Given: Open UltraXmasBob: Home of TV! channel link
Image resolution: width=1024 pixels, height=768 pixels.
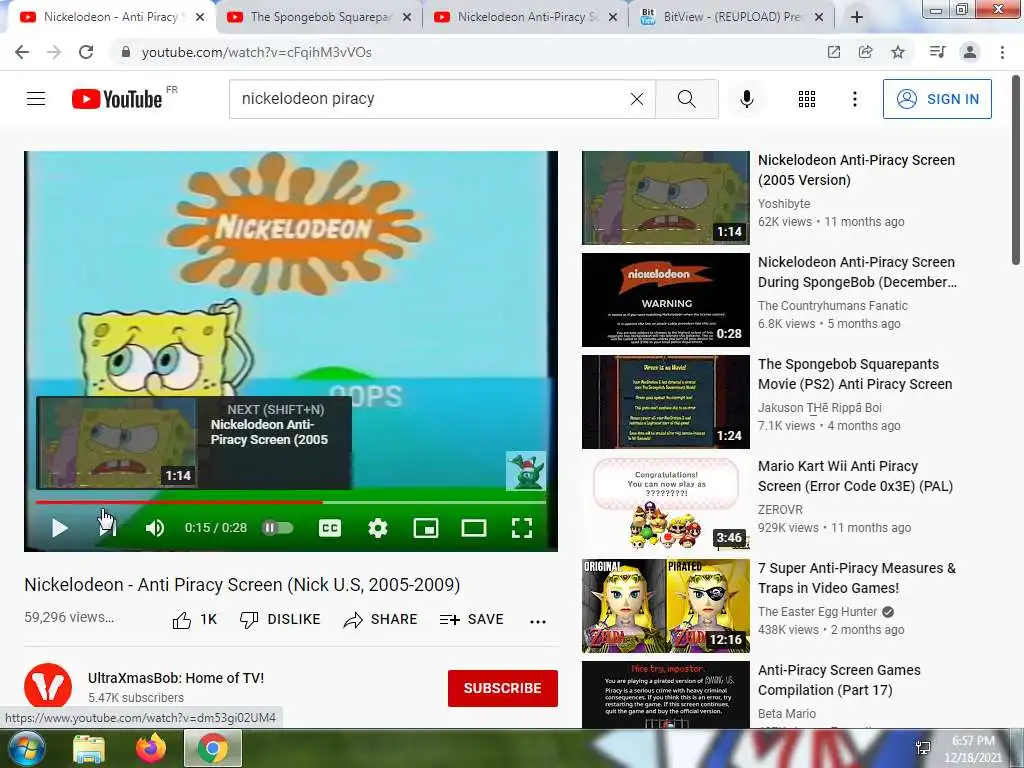Looking at the screenshot, I should click(x=176, y=678).
